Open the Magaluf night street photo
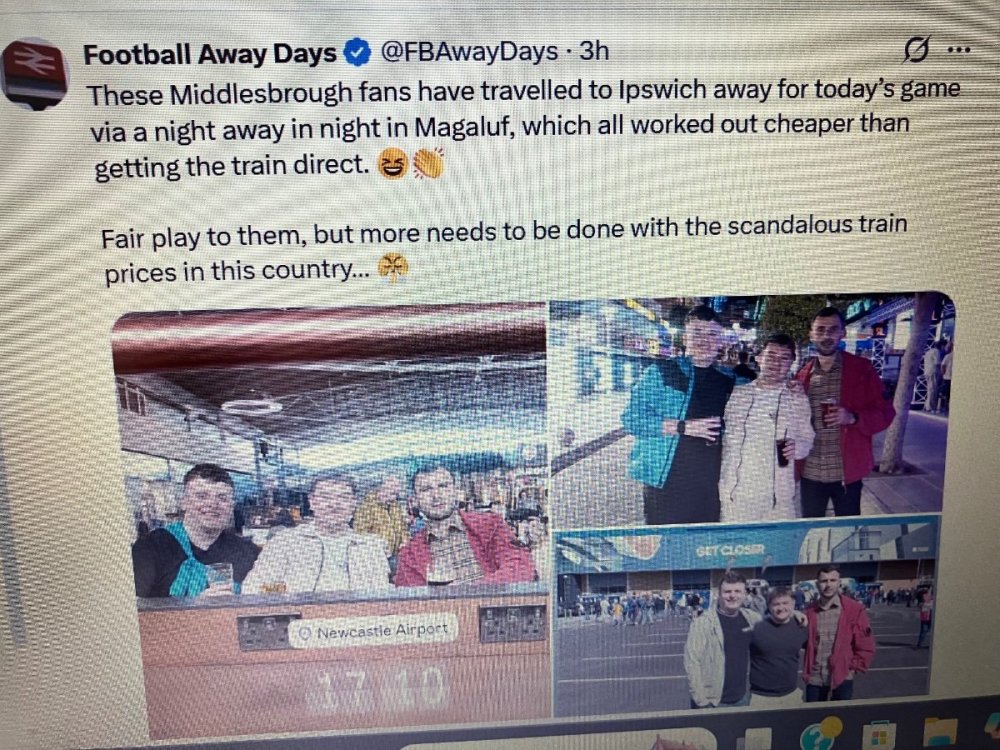The width and height of the screenshot is (1000, 750). (x=753, y=407)
